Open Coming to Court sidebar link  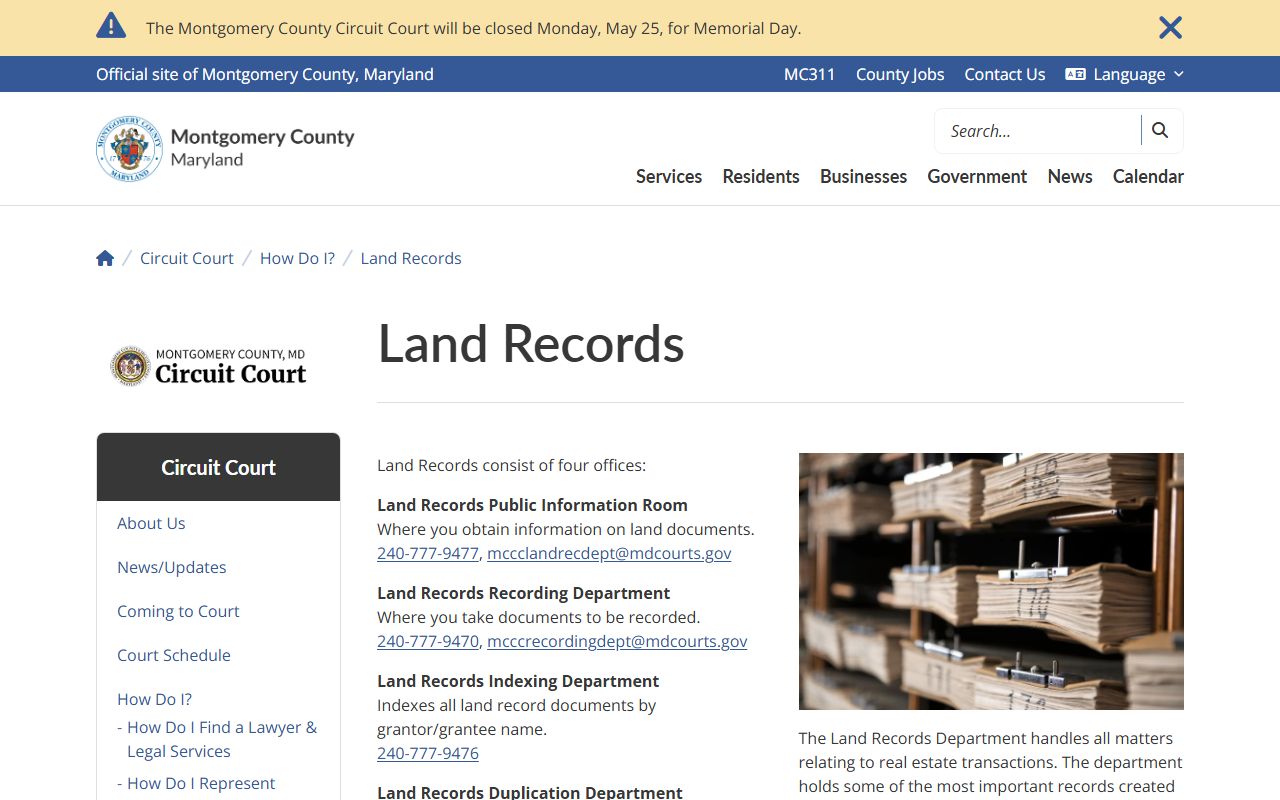(178, 611)
